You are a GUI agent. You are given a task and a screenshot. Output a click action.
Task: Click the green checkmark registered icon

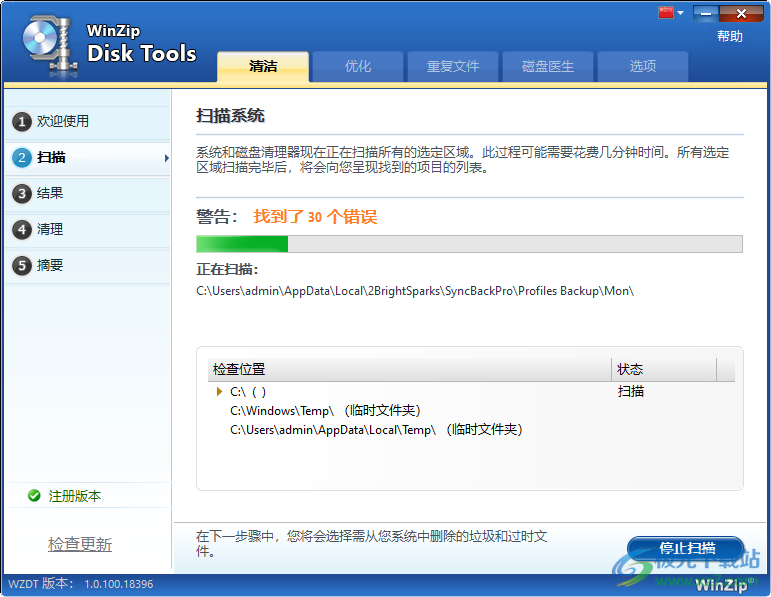coord(34,496)
